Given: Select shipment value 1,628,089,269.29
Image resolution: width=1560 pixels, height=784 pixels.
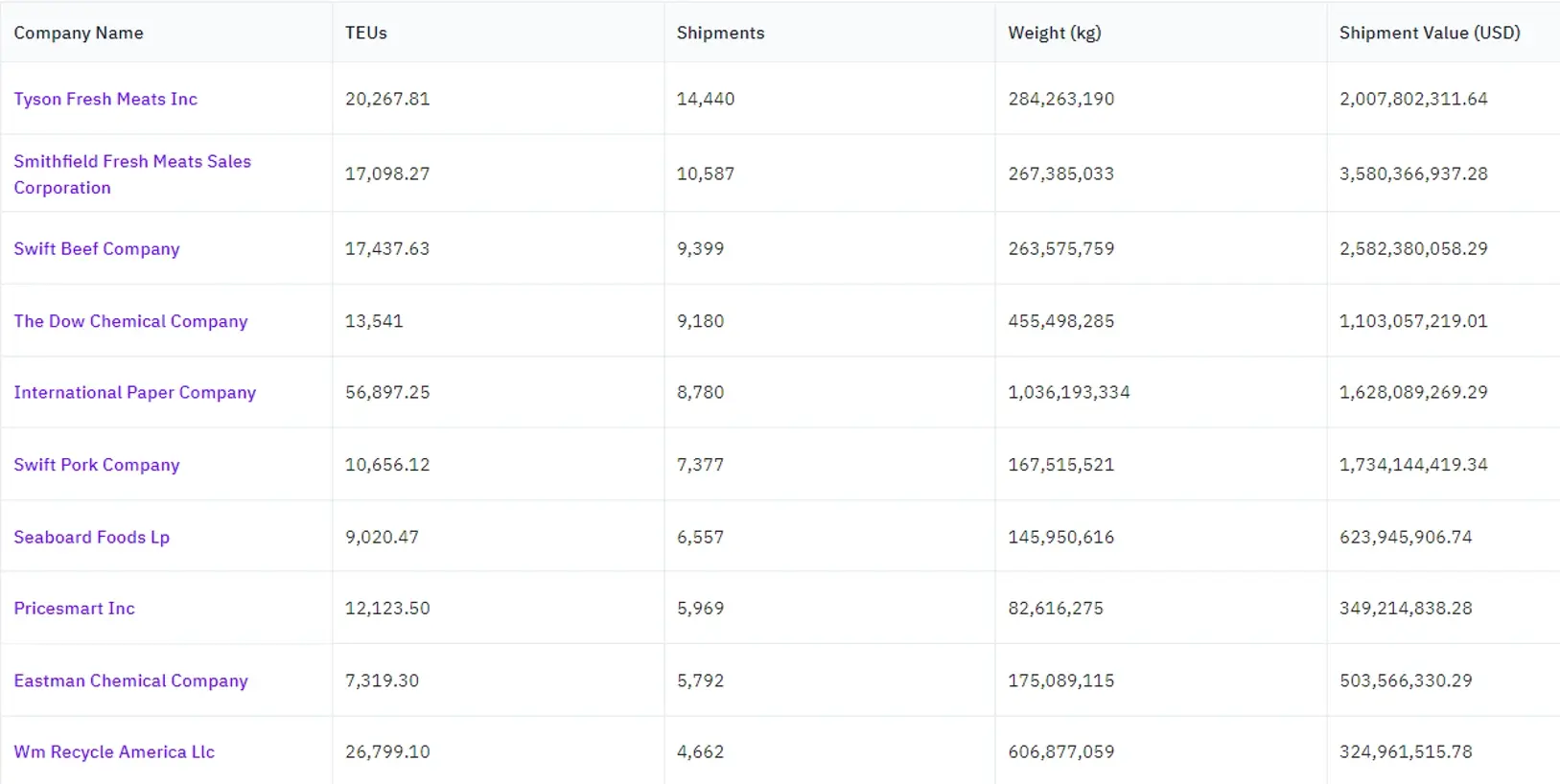Looking at the screenshot, I should click(1413, 393).
